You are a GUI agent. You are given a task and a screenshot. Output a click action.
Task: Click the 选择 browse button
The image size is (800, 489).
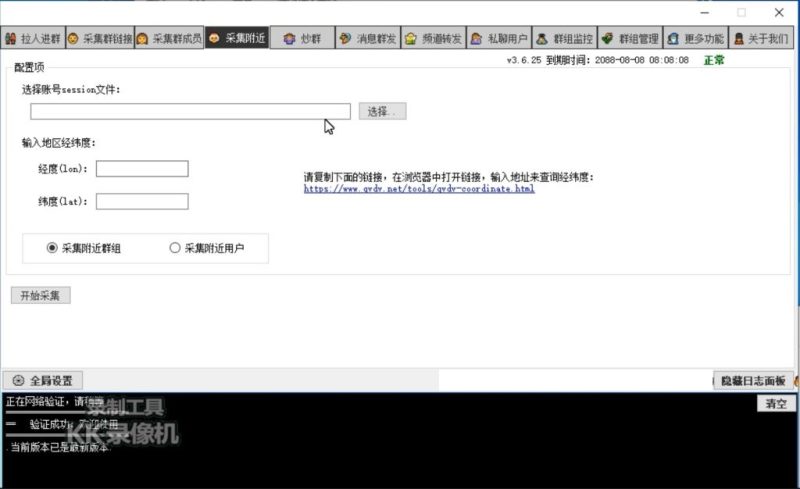(x=383, y=111)
